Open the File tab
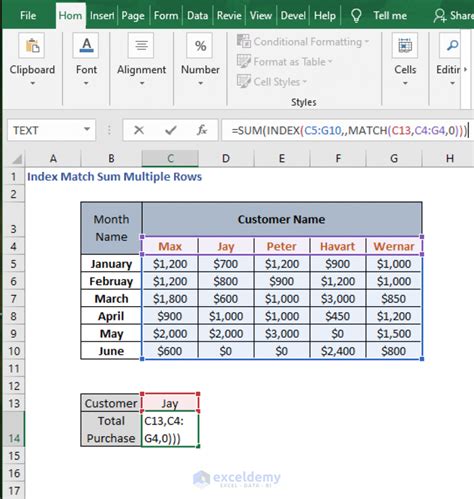The height and width of the screenshot is (499, 474). point(28,15)
